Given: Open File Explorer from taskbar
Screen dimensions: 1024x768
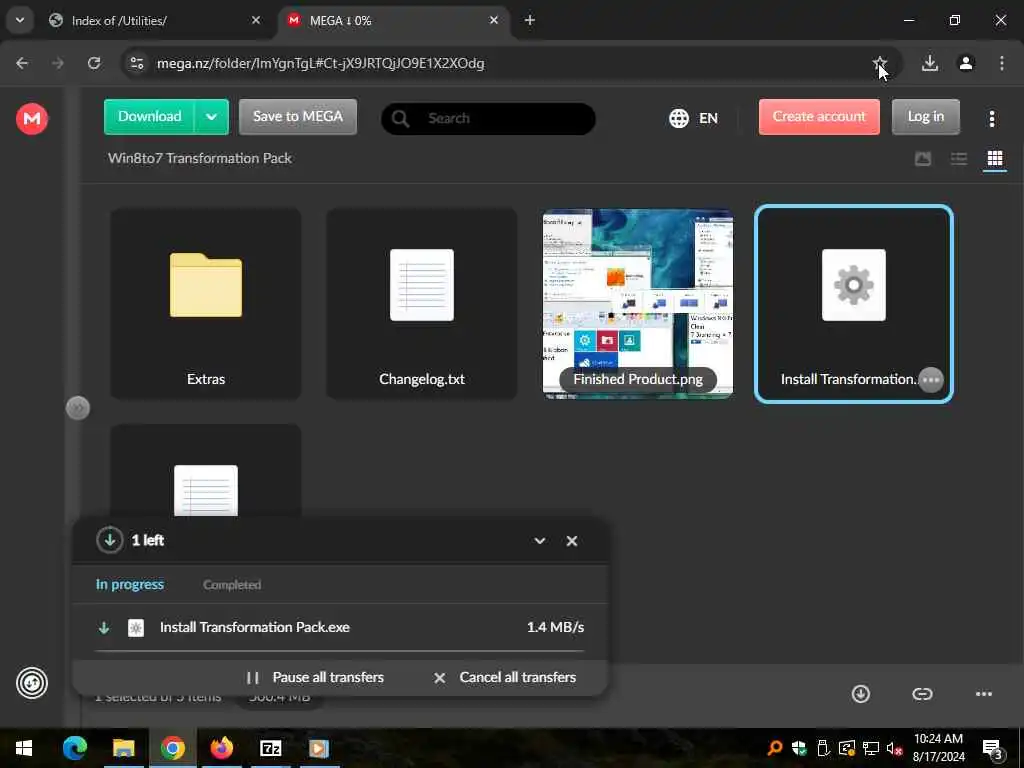Looking at the screenshot, I should pyautogui.click(x=123, y=748).
